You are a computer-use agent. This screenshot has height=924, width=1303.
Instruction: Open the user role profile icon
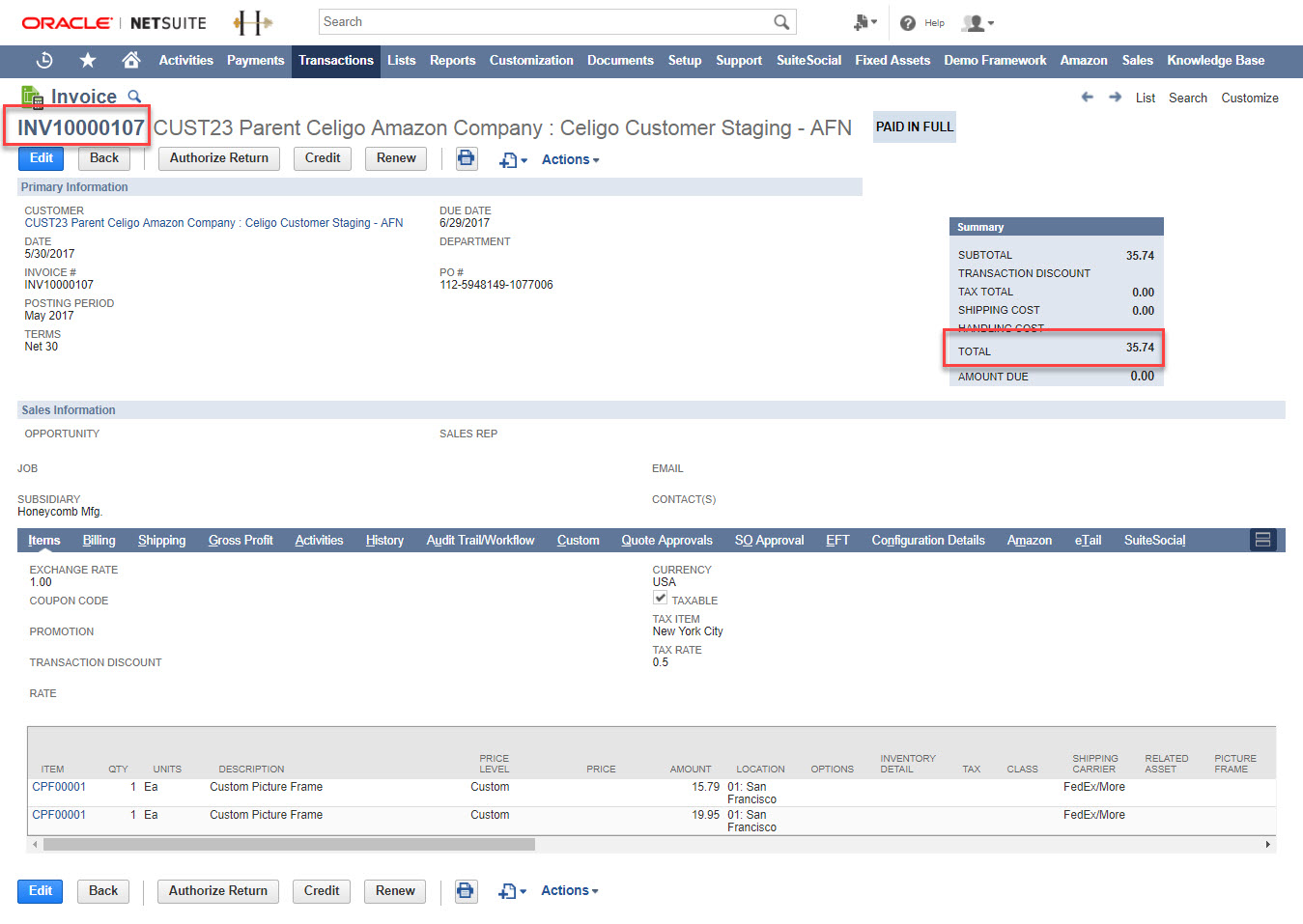[977, 23]
